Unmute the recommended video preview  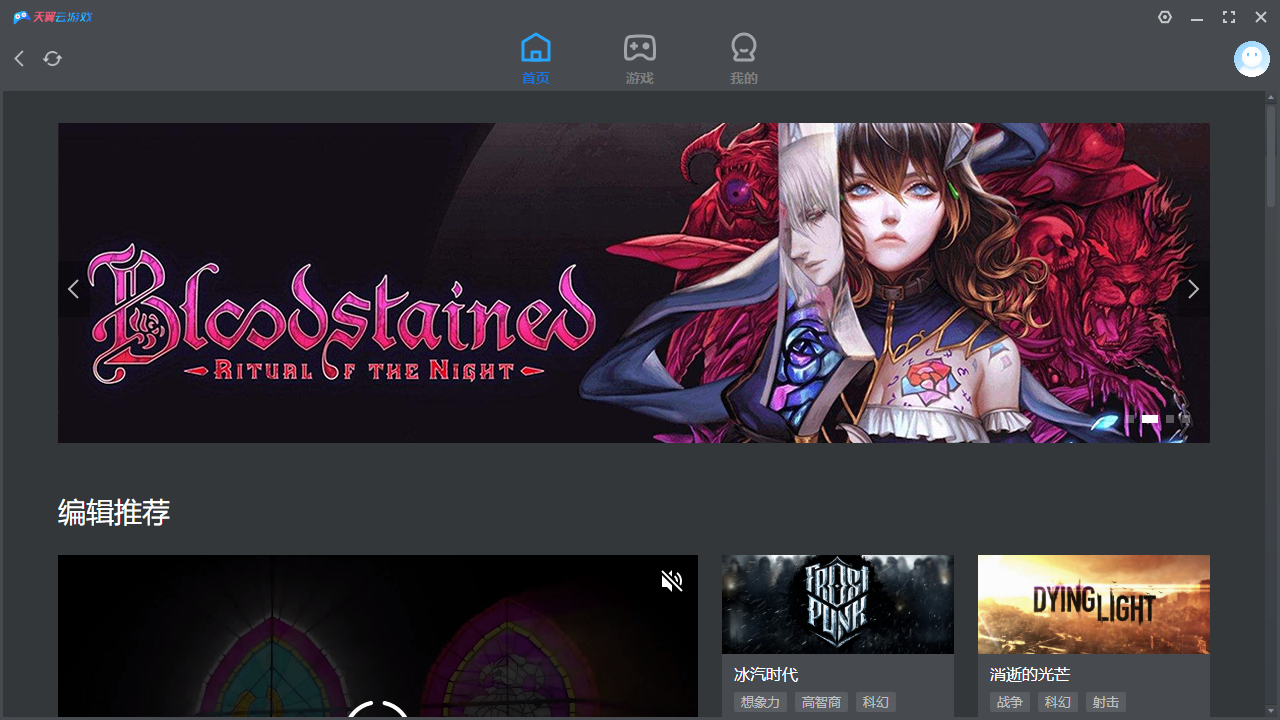[672, 581]
